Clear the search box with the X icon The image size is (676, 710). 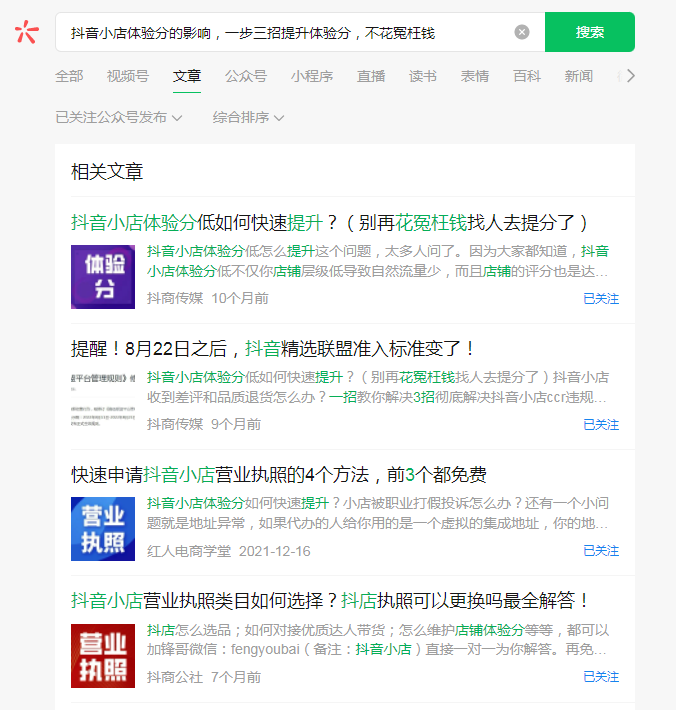[x=522, y=32]
